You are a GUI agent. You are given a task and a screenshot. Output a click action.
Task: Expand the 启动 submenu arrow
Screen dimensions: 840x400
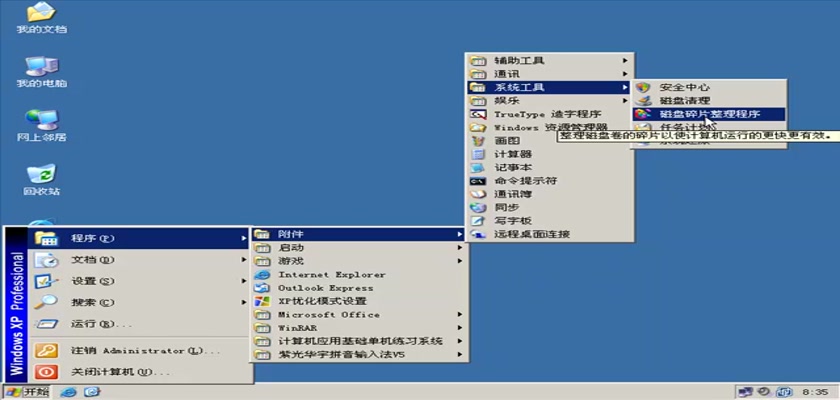460,248
